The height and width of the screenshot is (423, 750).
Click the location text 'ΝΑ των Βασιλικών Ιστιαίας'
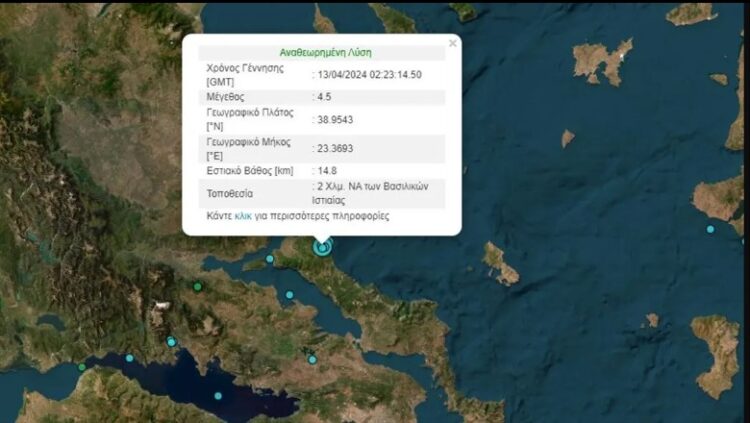point(379,192)
